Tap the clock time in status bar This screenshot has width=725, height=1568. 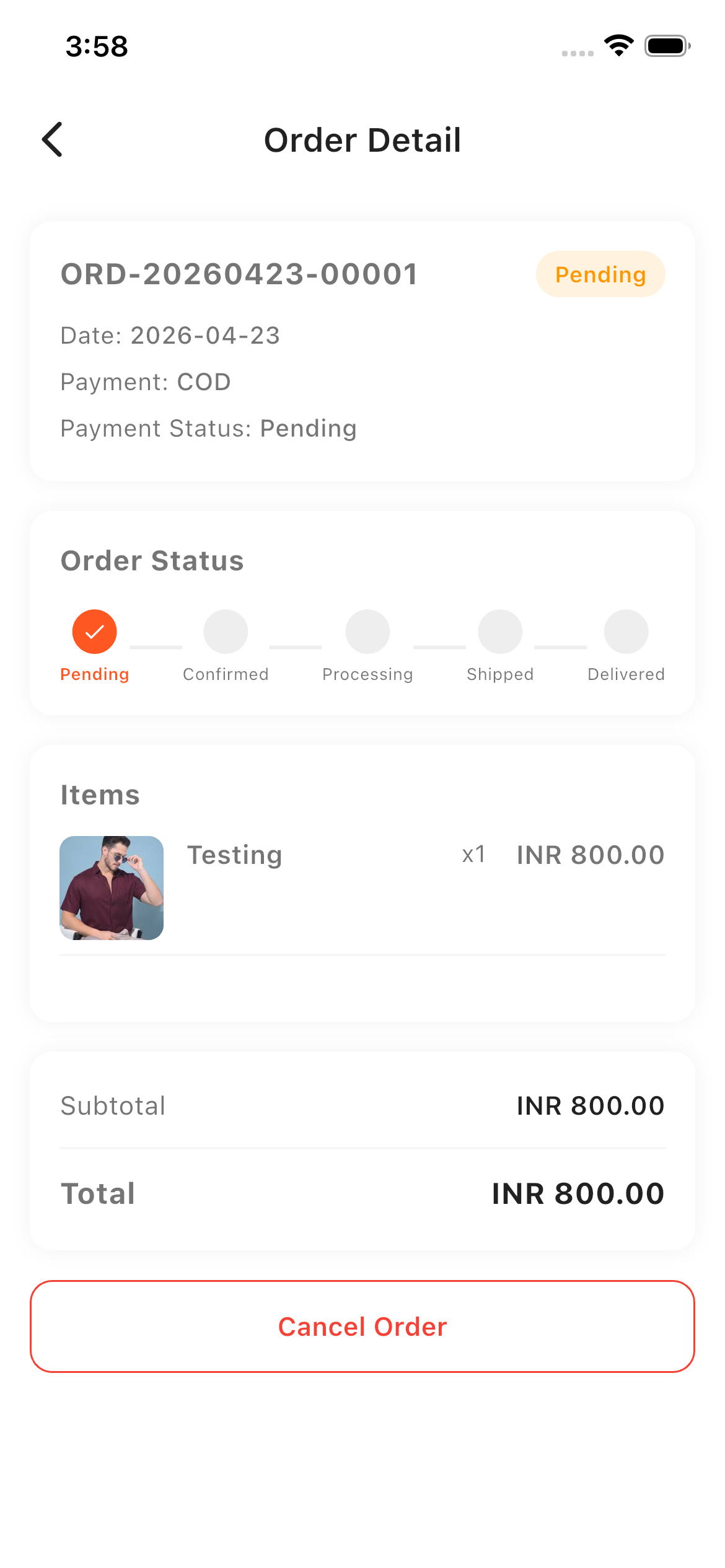[97, 46]
